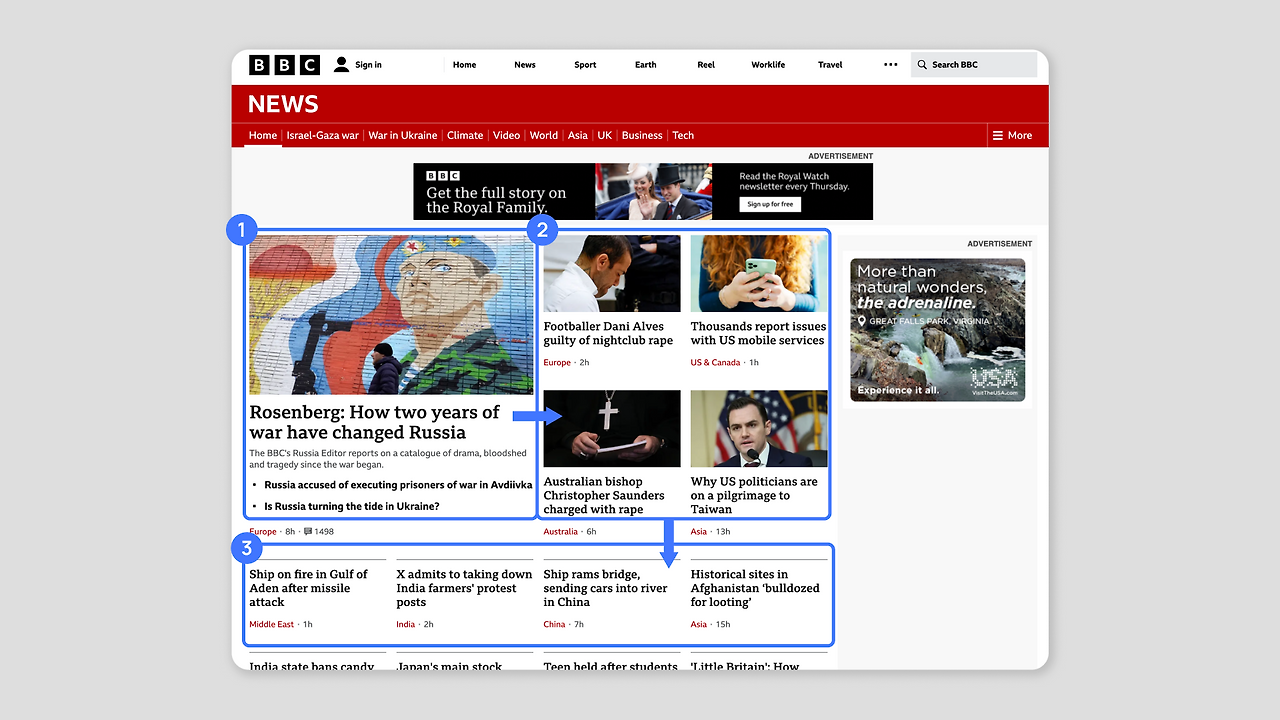1280x720 pixels.
Task: Open Thousands report issues with US mobile headline
Action: pyautogui.click(x=759, y=333)
